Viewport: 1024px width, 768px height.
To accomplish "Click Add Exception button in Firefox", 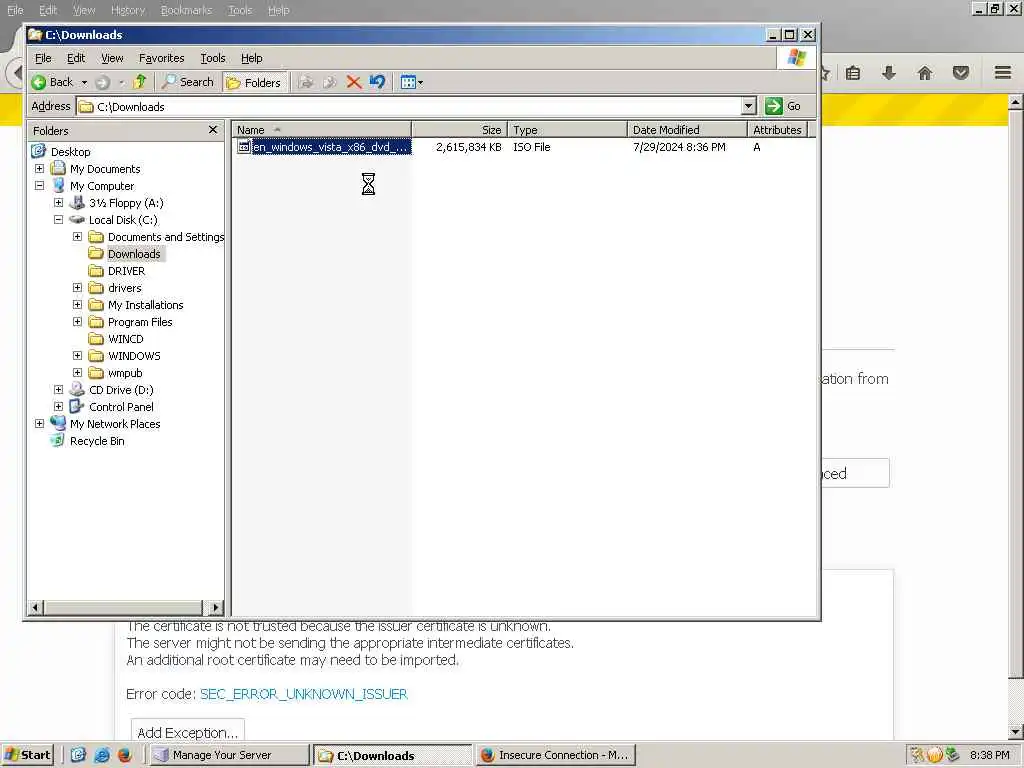I will click(187, 733).
